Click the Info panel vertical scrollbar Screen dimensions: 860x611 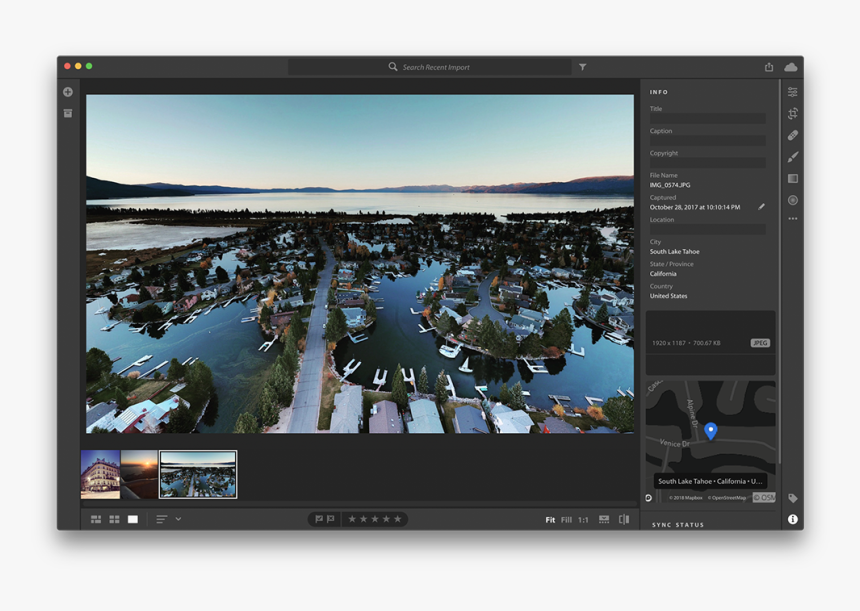779,271
